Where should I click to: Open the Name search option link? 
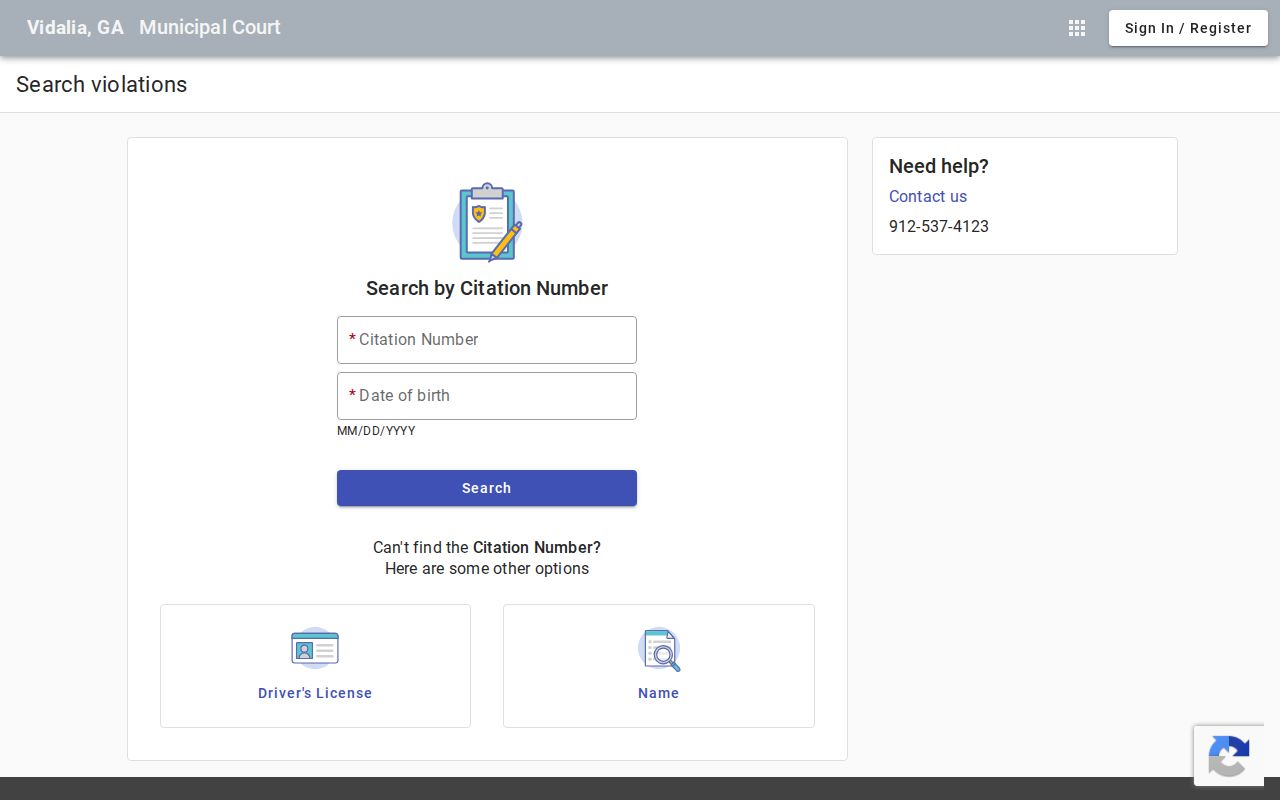tap(659, 693)
